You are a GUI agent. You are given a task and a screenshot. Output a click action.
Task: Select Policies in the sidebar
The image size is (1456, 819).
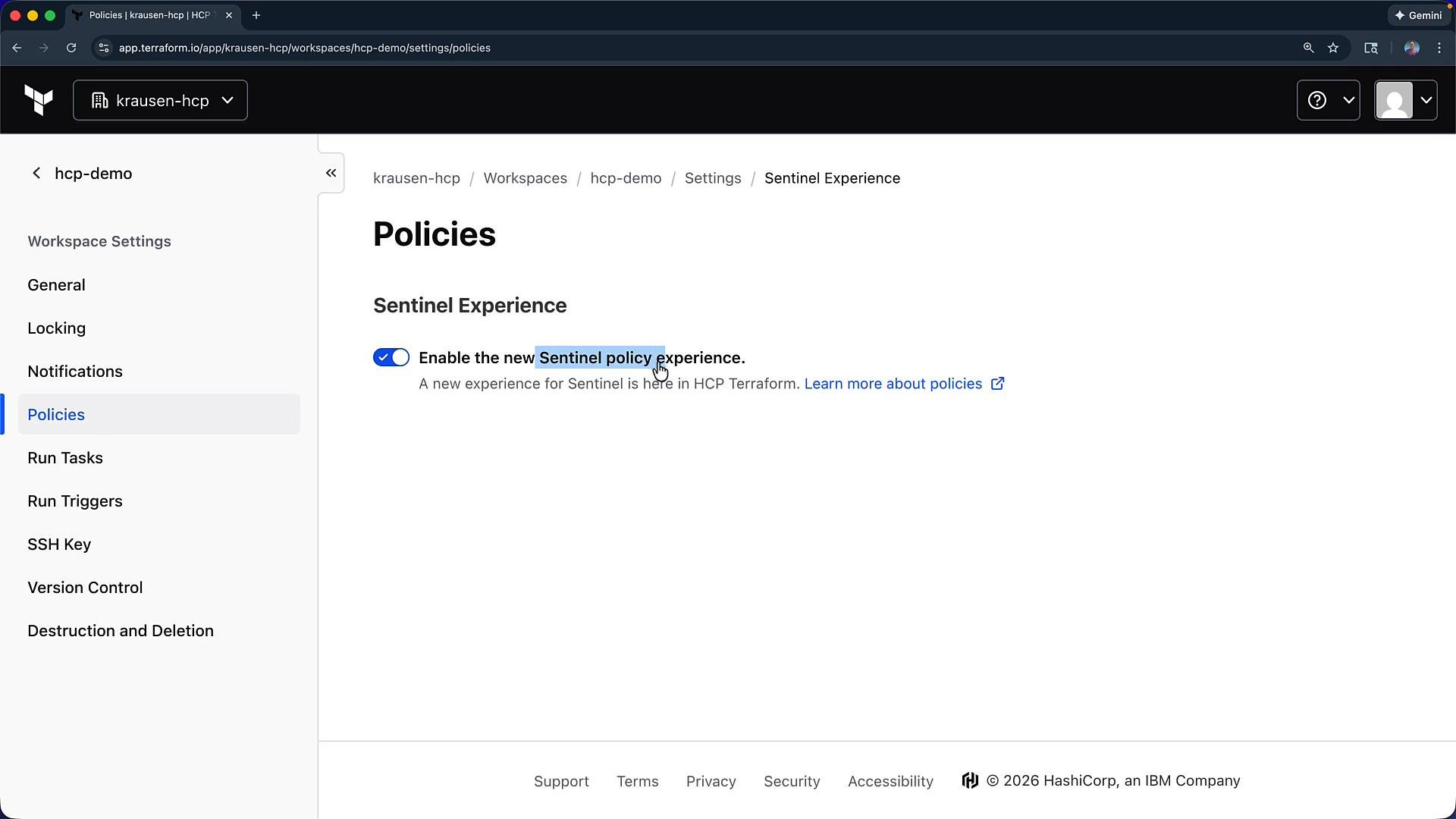click(x=159, y=414)
